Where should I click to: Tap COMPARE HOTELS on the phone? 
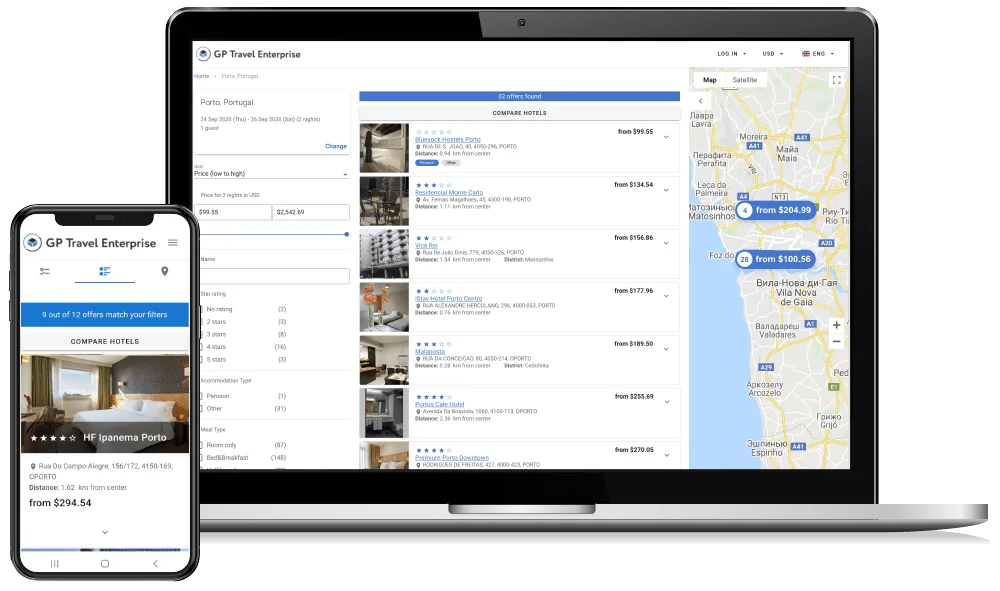[105, 341]
